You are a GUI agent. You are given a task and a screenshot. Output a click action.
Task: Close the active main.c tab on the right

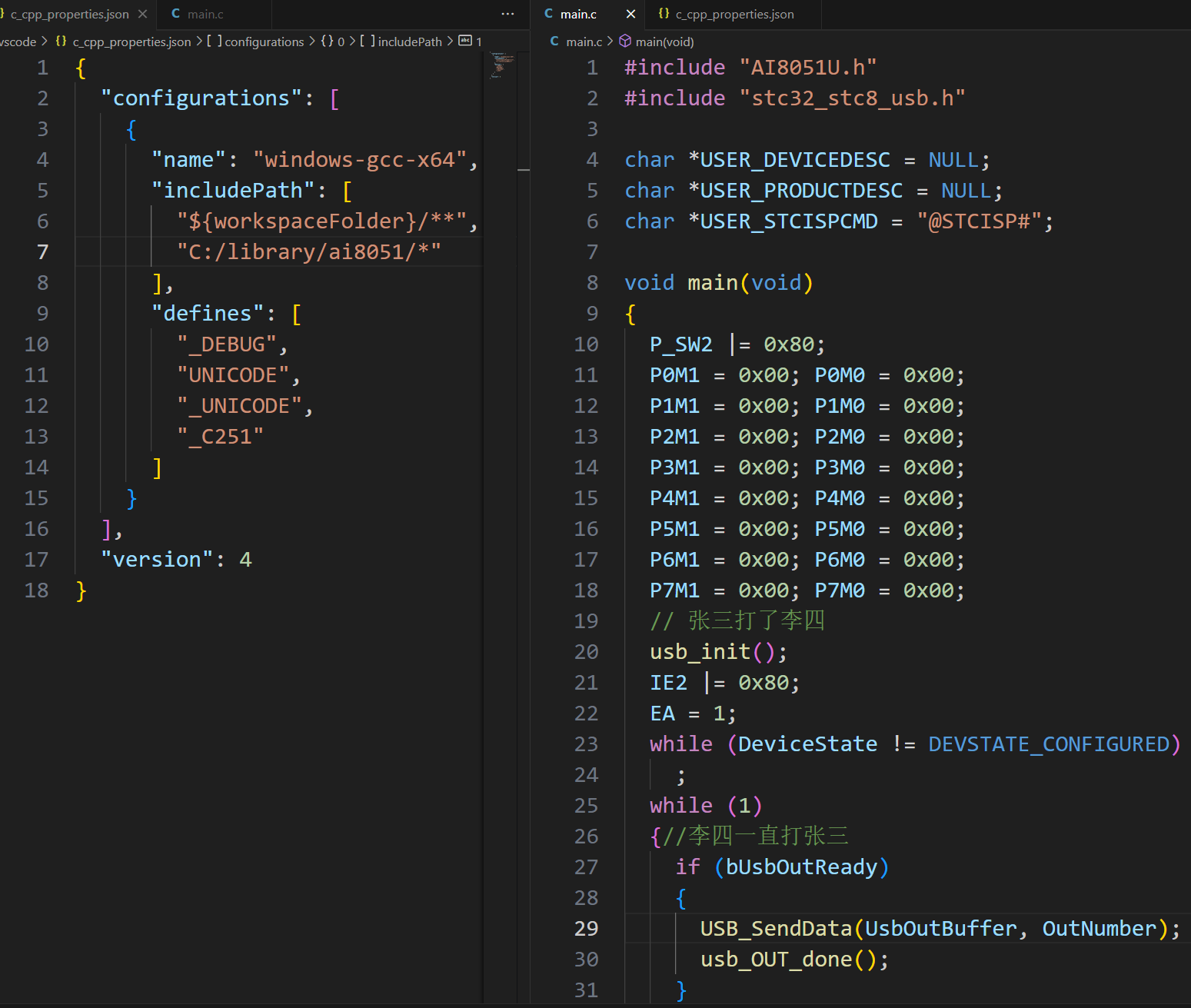[630, 14]
